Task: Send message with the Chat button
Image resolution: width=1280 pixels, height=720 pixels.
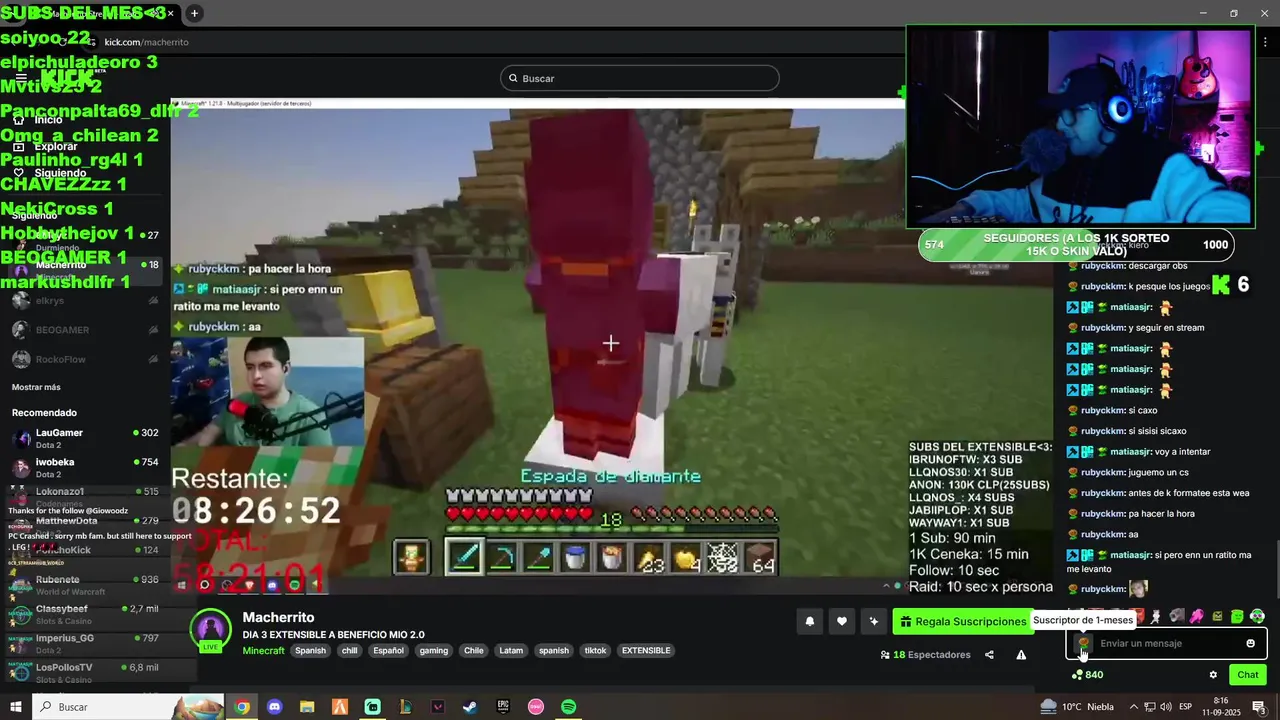Action: coord(1248,675)
